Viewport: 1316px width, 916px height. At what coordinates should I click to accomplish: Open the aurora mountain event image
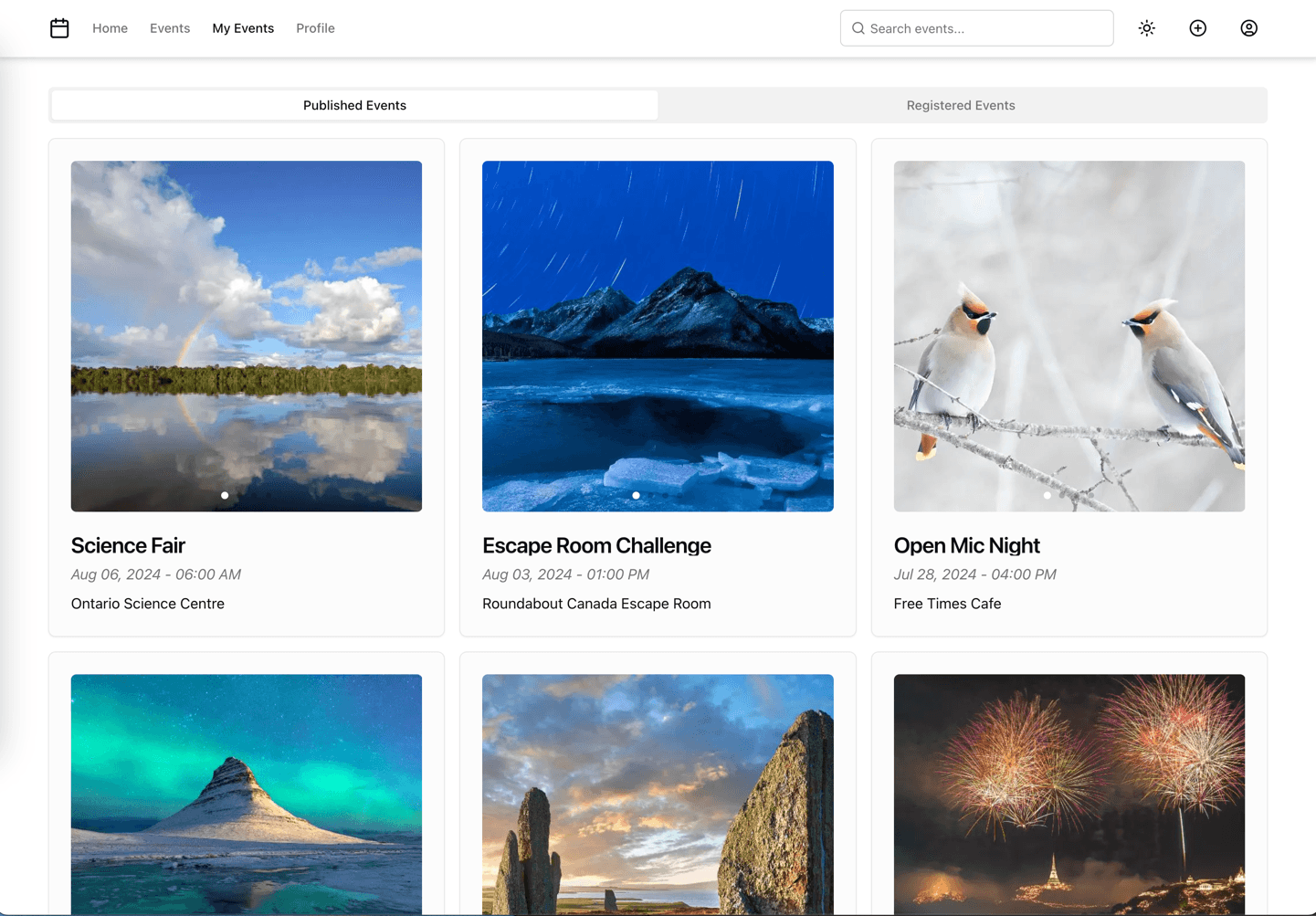247,795
